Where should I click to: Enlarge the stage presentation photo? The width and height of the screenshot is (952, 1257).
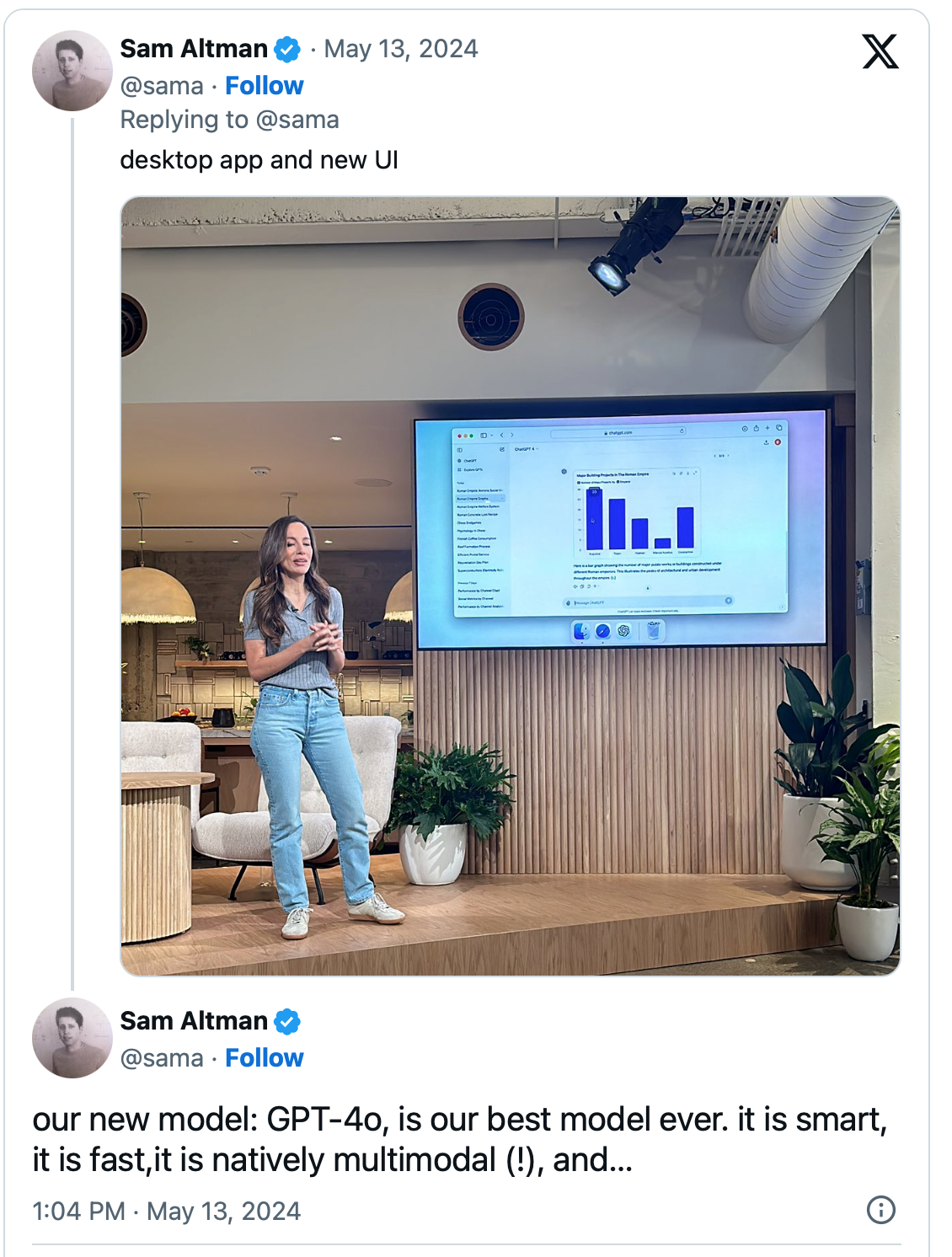tap(511, 586)
